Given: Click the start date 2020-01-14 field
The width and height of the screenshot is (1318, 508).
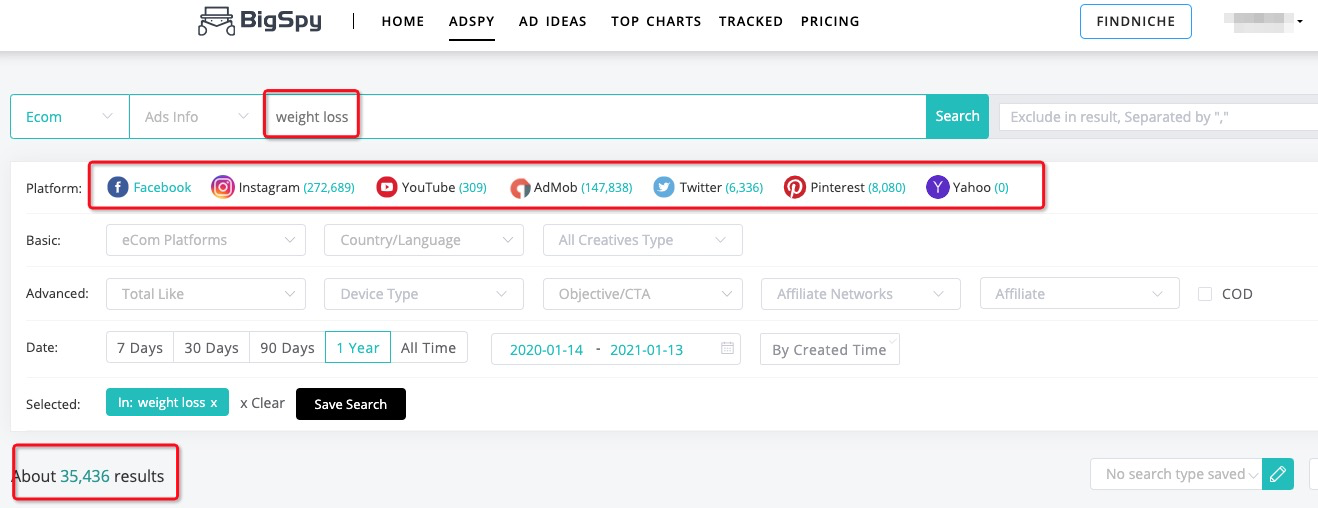Looking at the screenshot, I should pyautogui.click(x=546, y=350).
